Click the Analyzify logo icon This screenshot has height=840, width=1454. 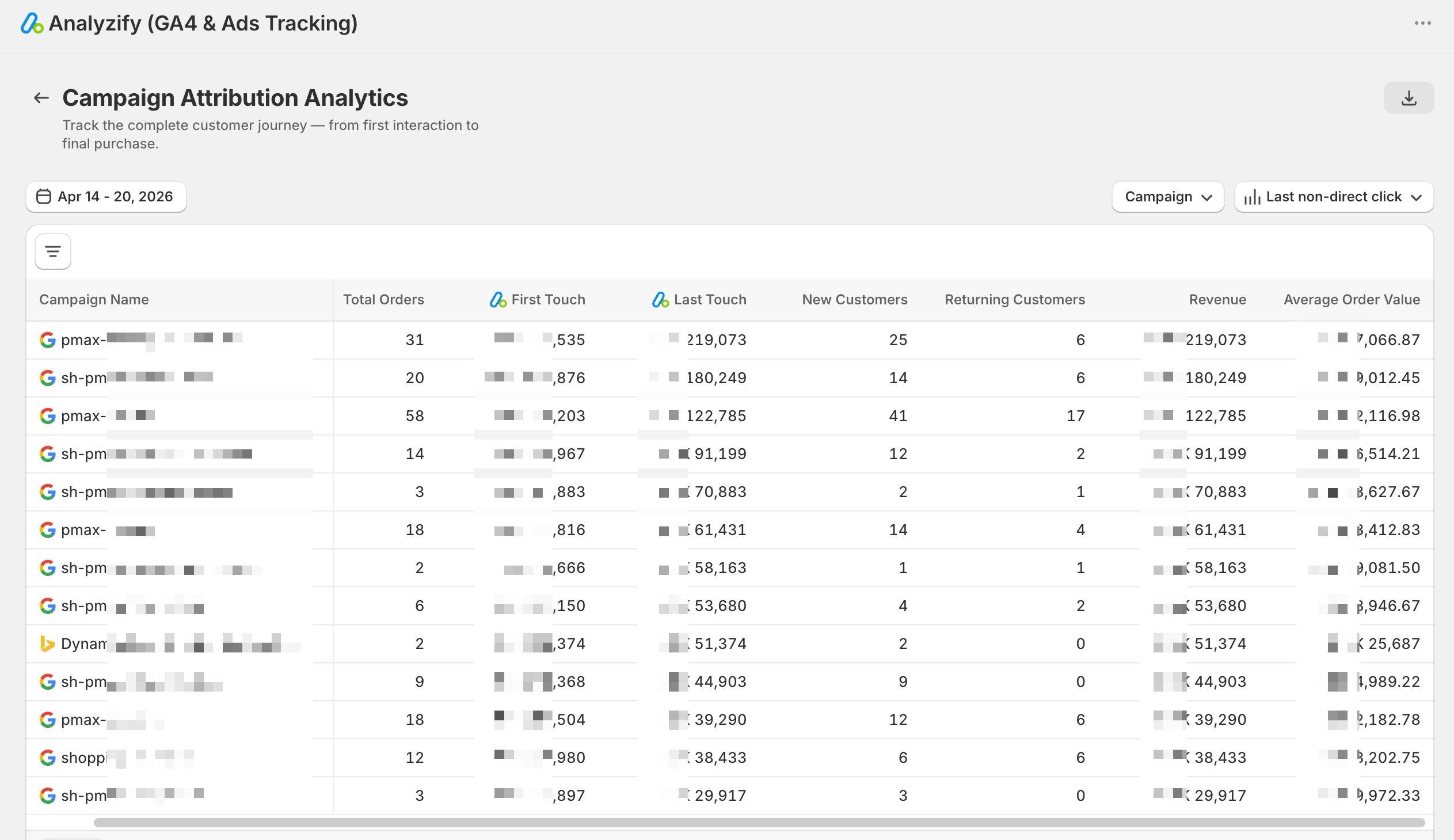(32, 23)
